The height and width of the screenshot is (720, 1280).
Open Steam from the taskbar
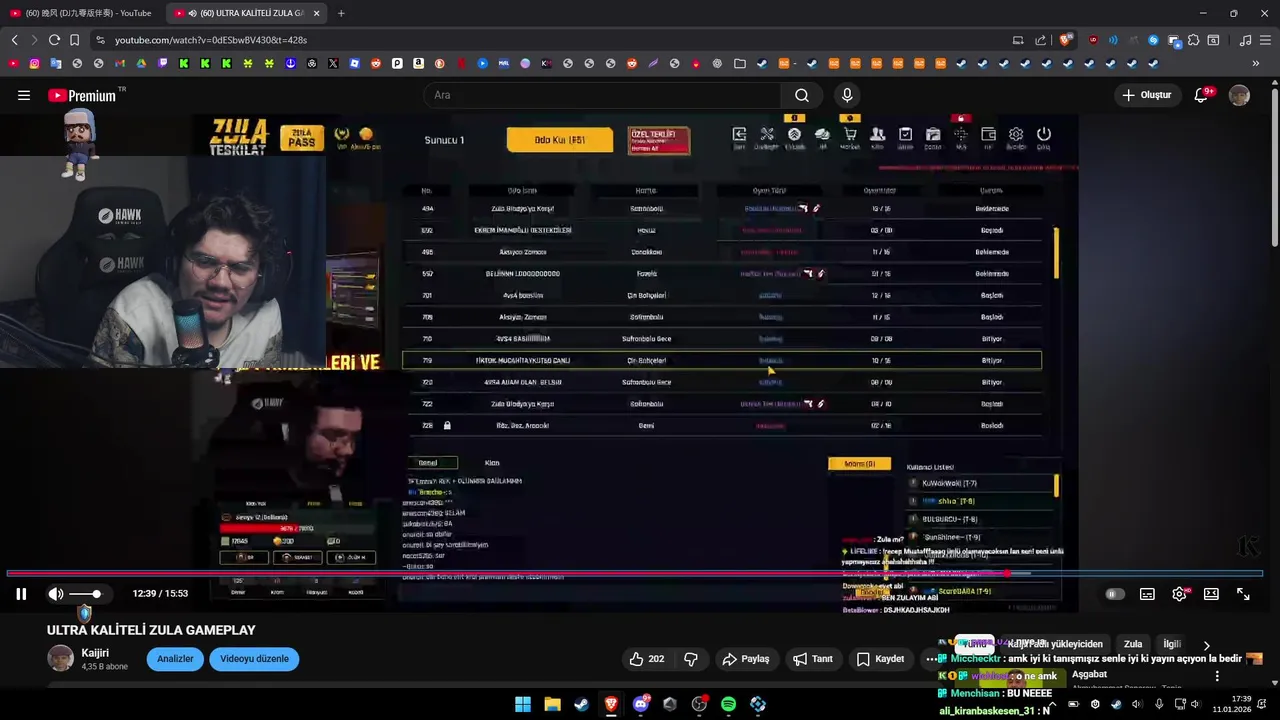581,704
